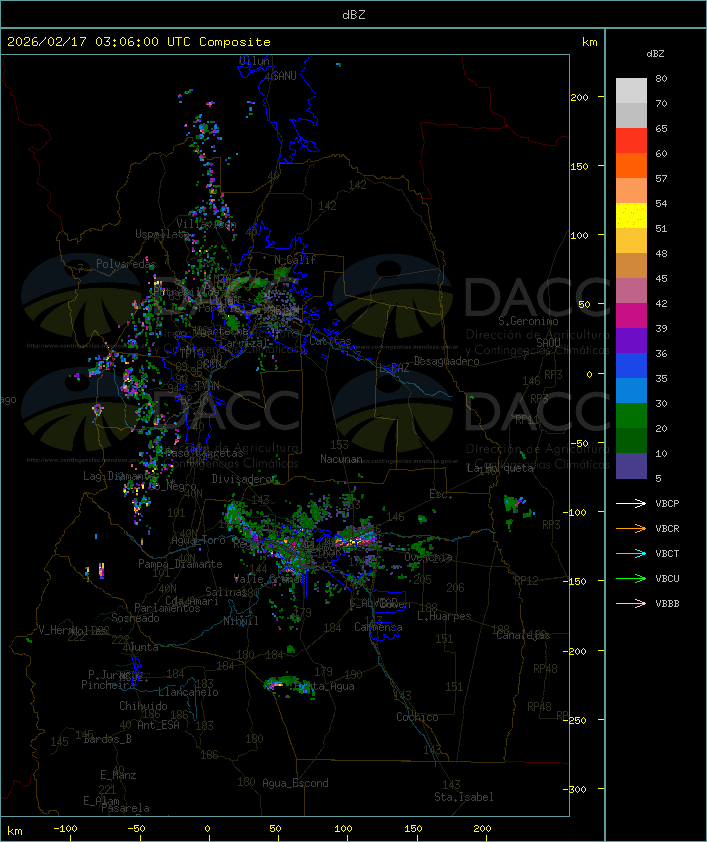Click the green VBCU arrow icon
This screenshot has height=842, width=707.
click(631, 578)
